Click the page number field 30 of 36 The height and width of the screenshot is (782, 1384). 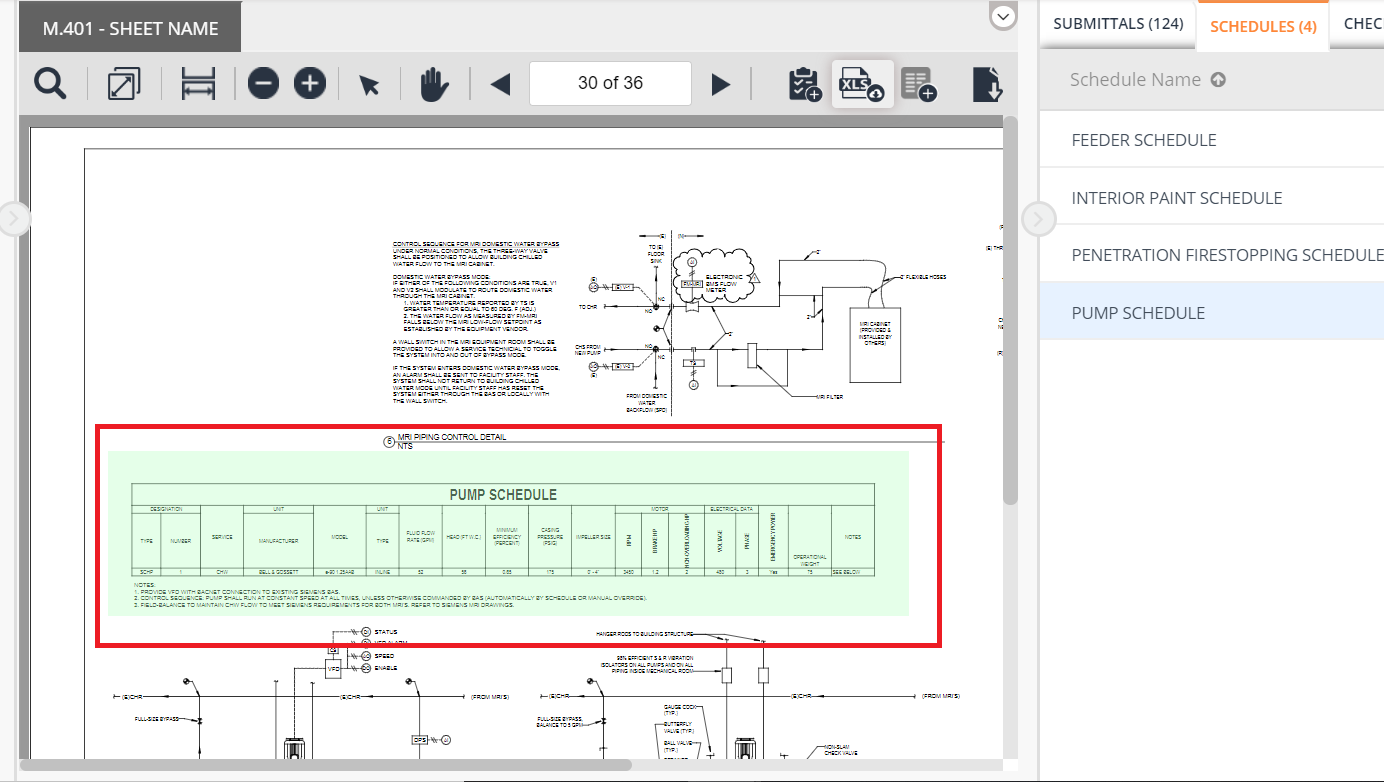coord(610,83)
